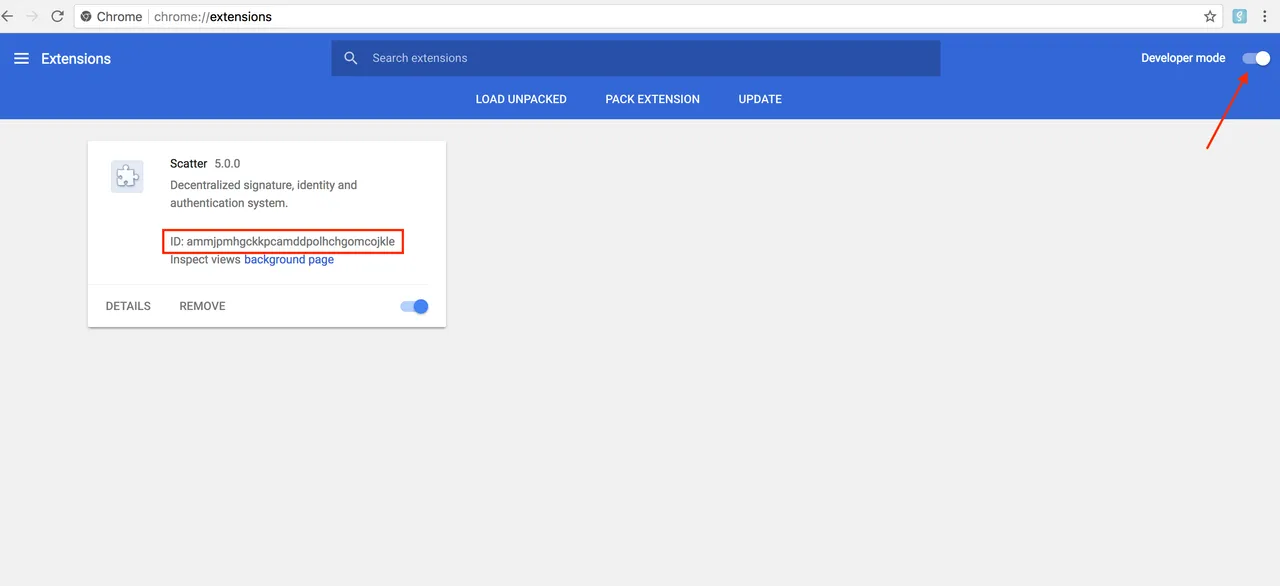Click the browser forward arrow
The width and height of the screenshot is (1280, 586).
click(32, 16)
